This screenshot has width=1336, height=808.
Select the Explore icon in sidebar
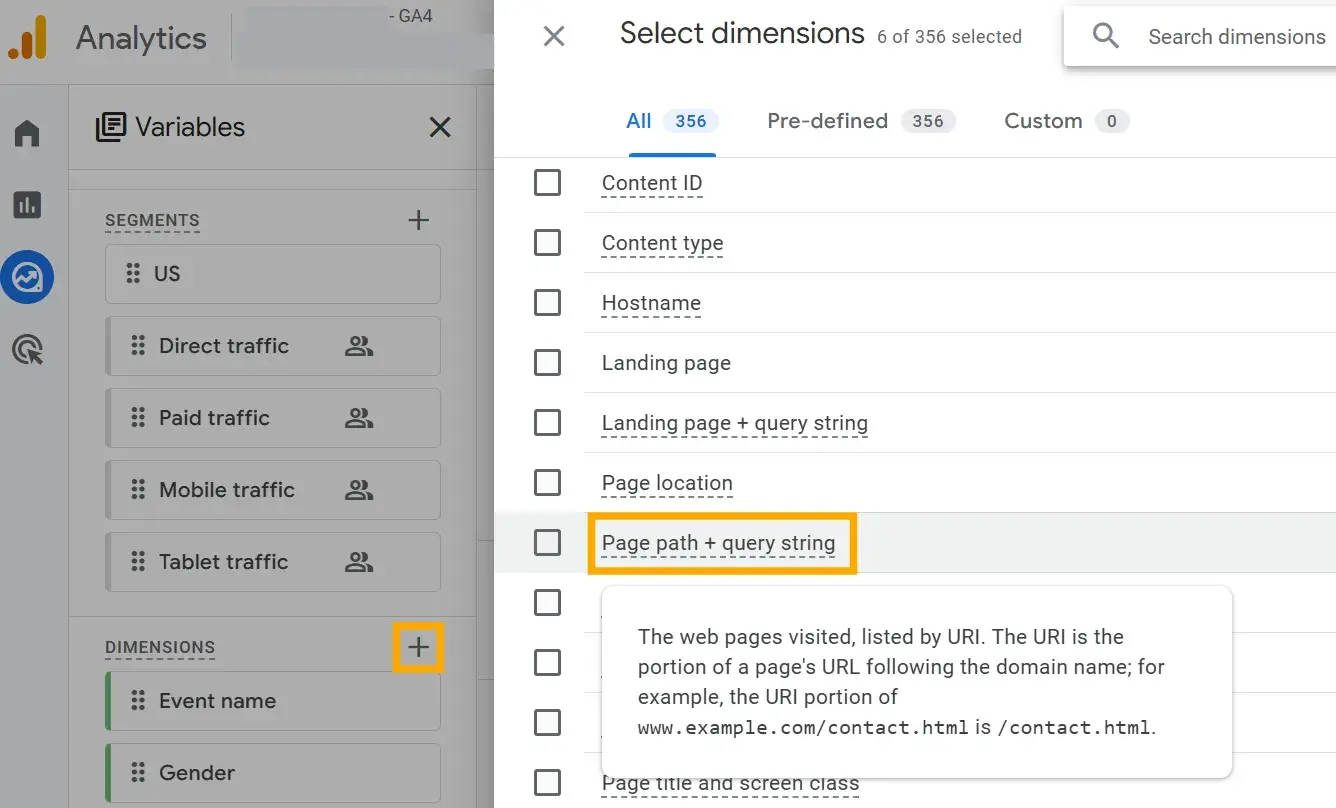tap(28, 278)
